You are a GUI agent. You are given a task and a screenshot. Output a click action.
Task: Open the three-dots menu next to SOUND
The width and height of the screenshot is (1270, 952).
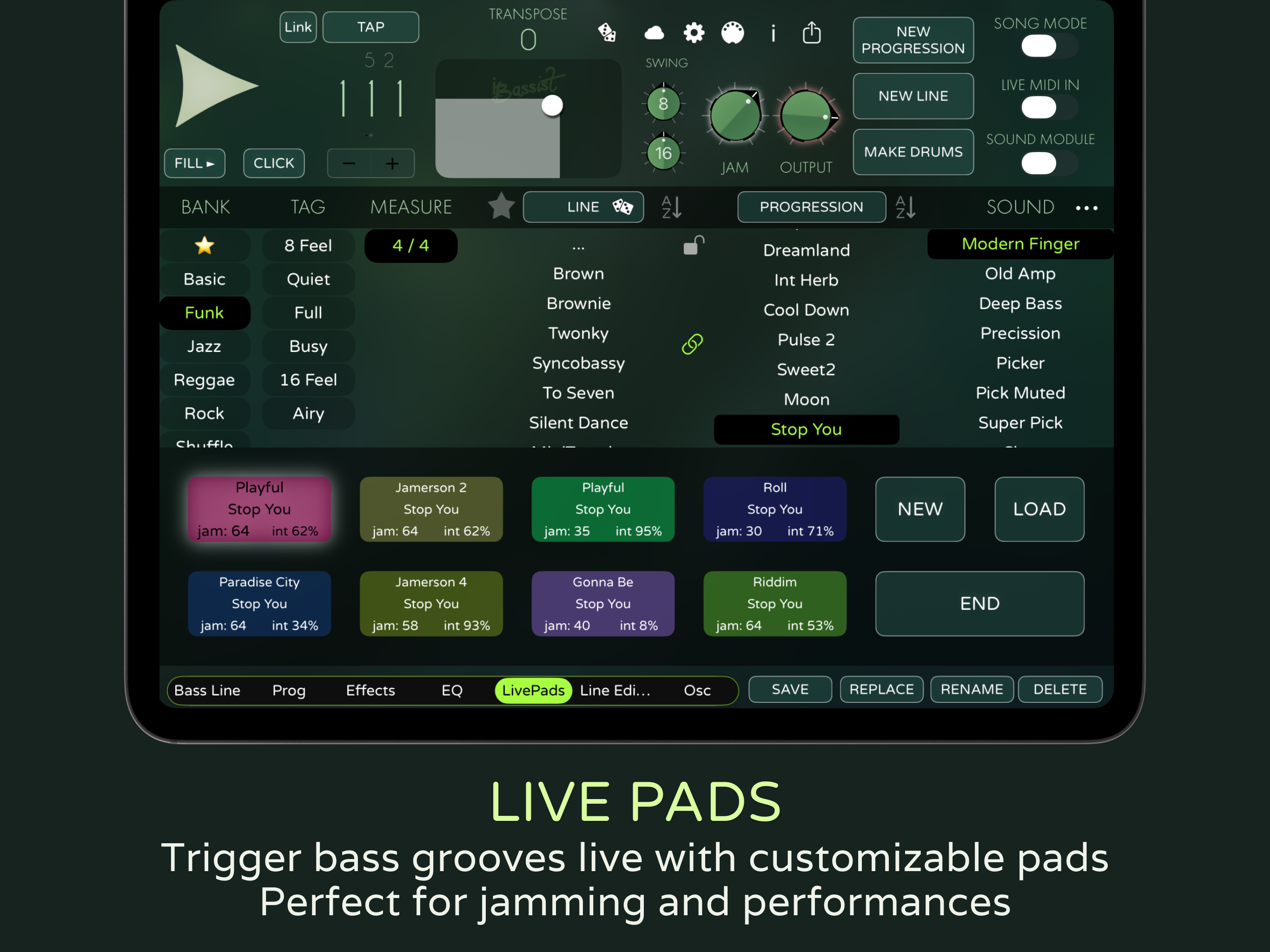click(1086, 208)
